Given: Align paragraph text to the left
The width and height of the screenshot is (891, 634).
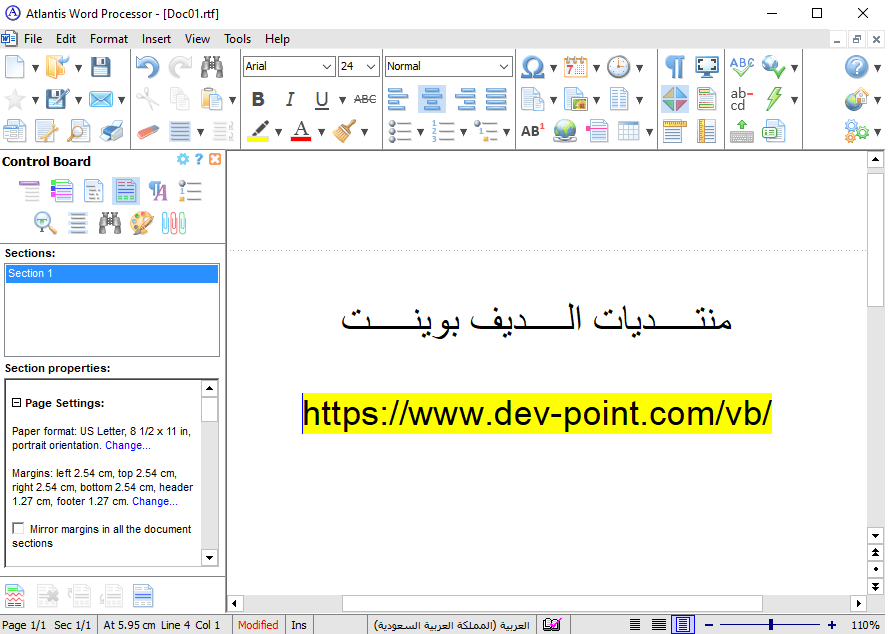Looking at the screenshot, I should (398, 99).
